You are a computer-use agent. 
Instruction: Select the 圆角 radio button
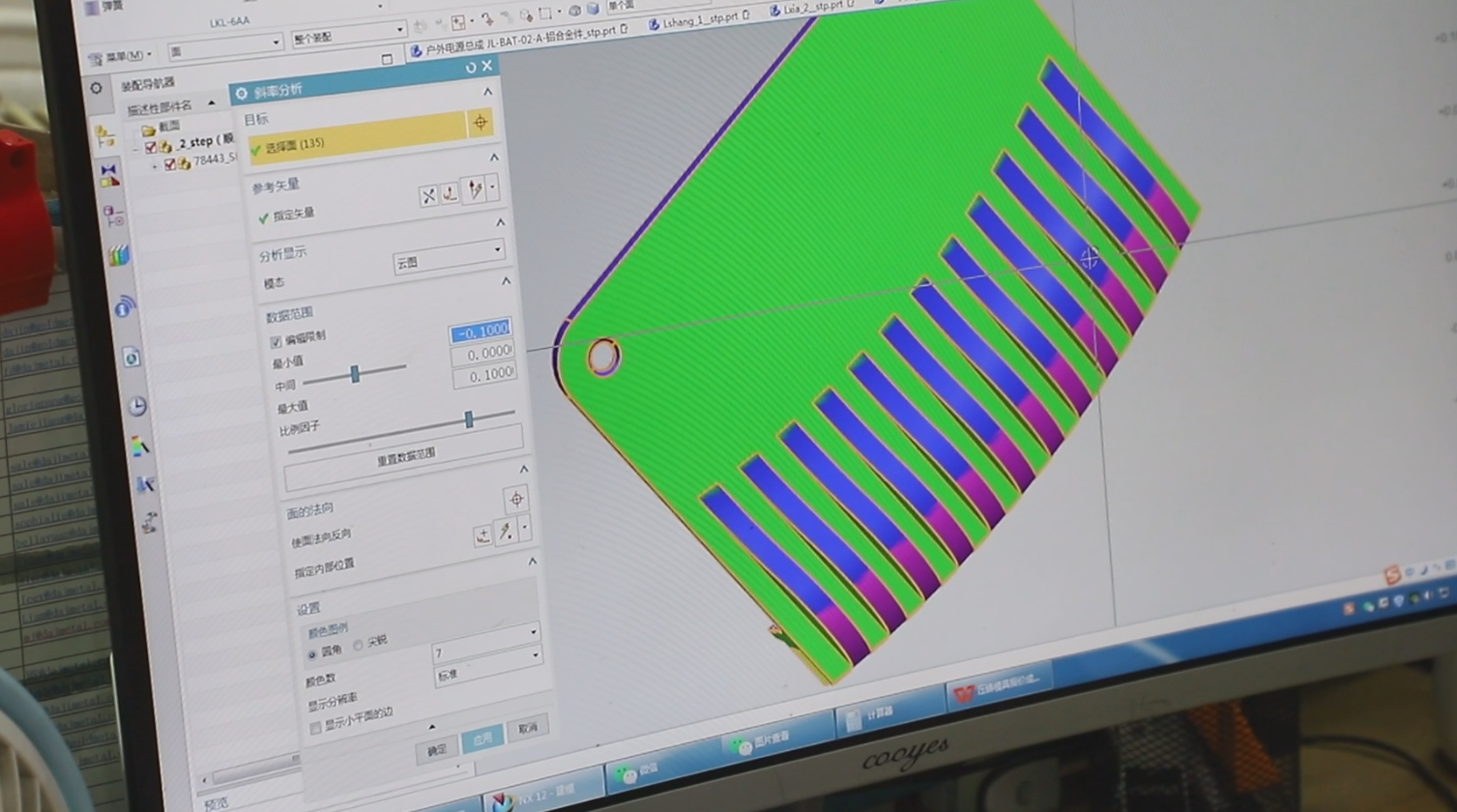pyautogui.click(x=311, y=655)
